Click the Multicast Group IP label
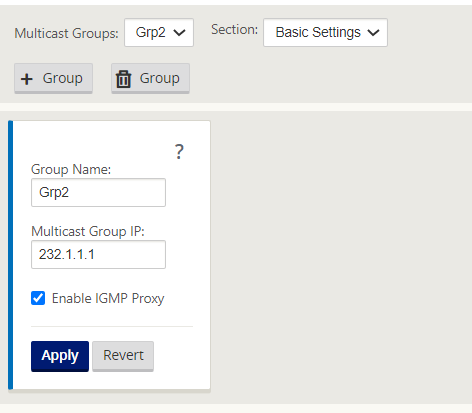Screen dimensions: 472x413 click(88, 231)
